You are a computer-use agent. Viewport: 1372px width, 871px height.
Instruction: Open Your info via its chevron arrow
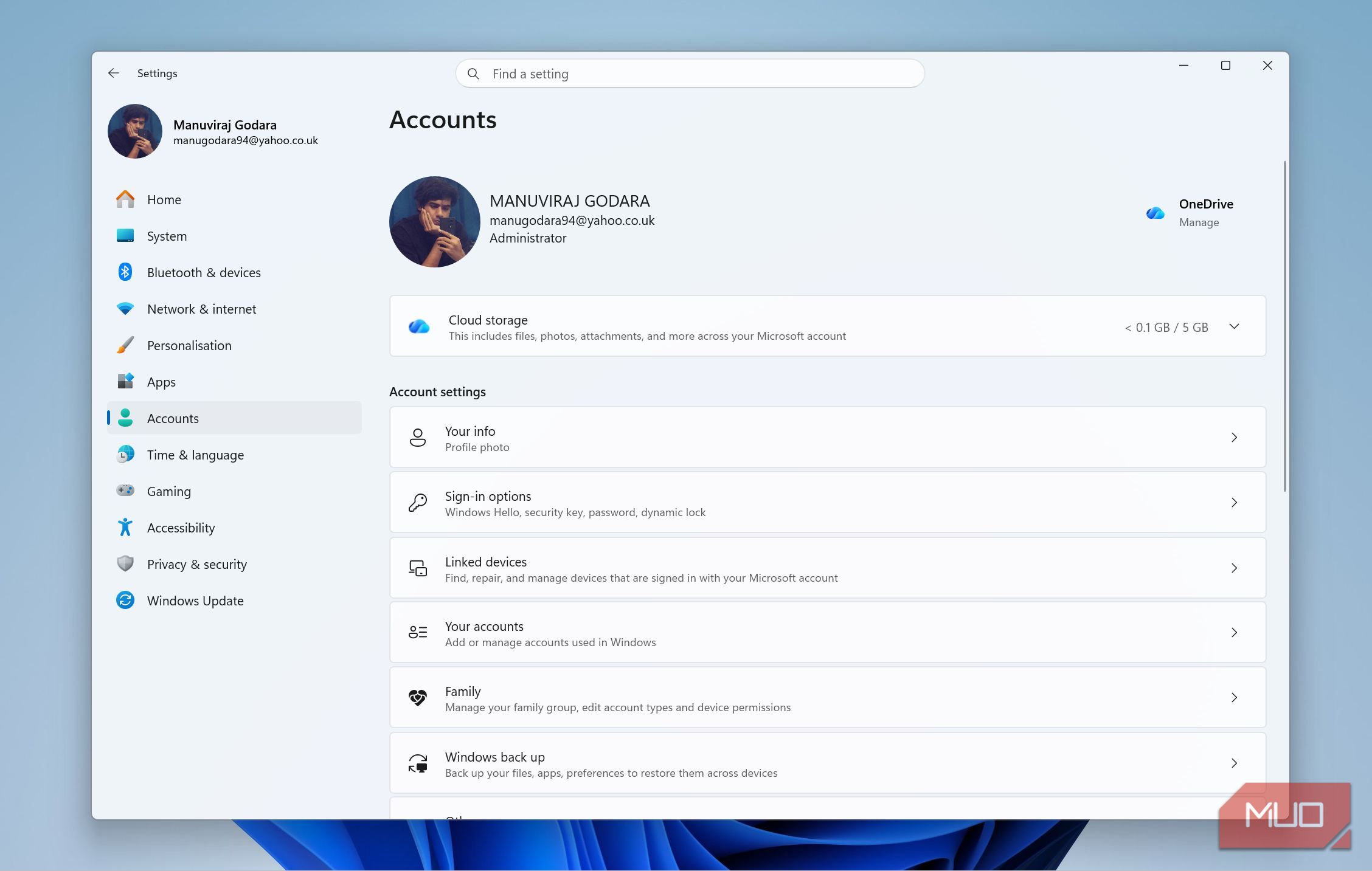pyautogui.click(x=1234, y=437)
